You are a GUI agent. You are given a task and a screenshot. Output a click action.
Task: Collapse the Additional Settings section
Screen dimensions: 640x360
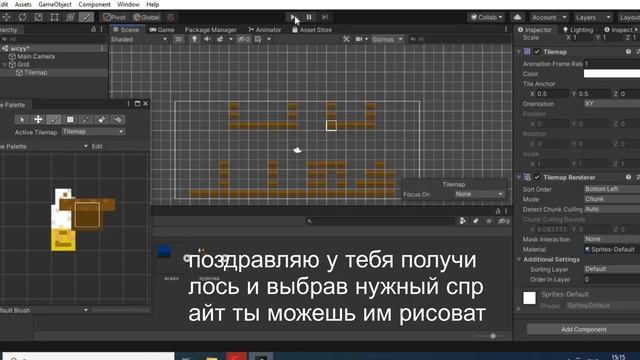click(519, 260)
